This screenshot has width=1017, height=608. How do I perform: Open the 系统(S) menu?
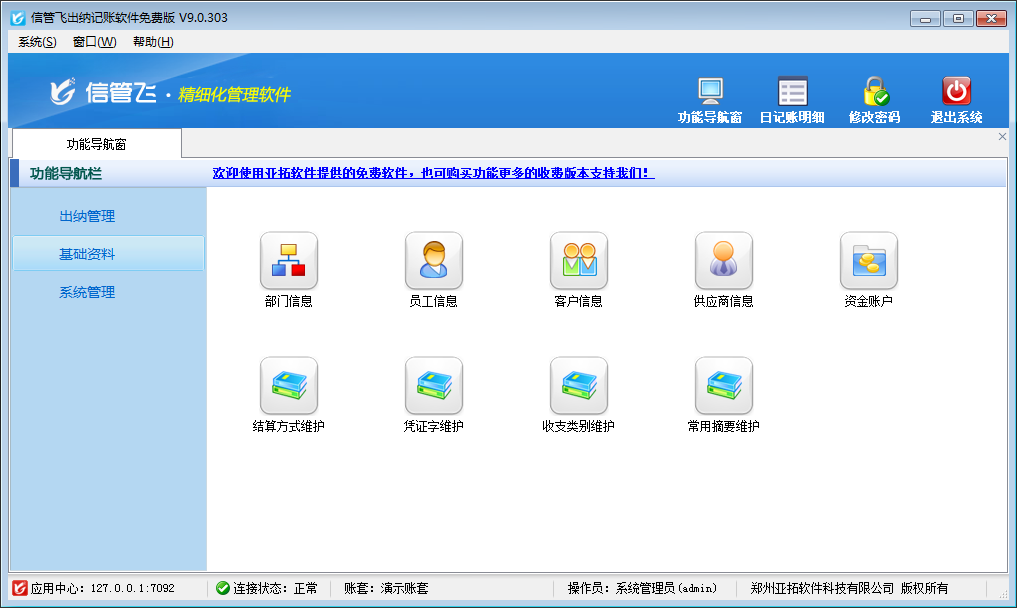click(x=37, y=42)
